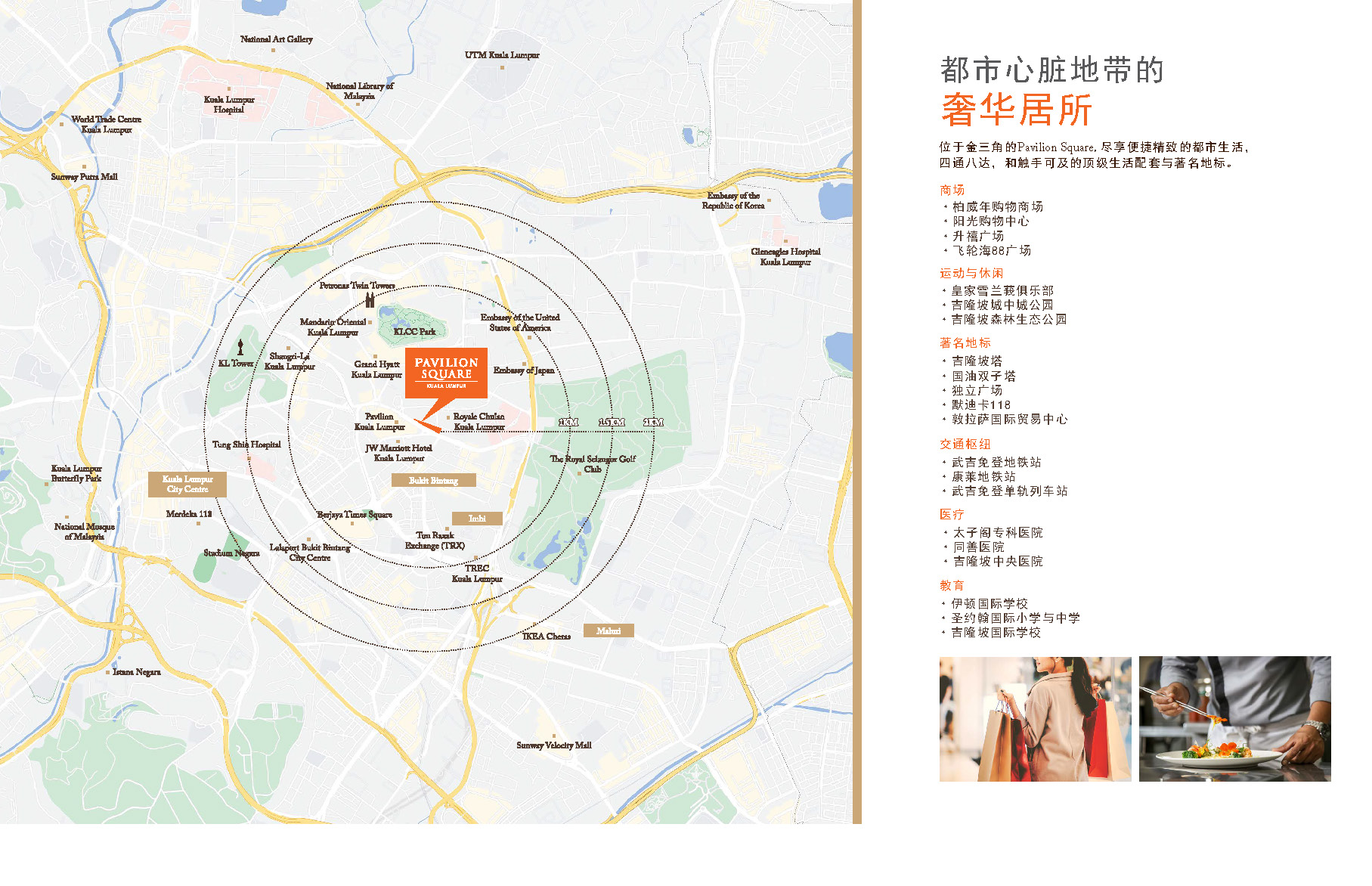Viewport: 1372px width, 886px height.
Task: Click the 吉隆坡国际学校 list item
Action: pos(997,633)
